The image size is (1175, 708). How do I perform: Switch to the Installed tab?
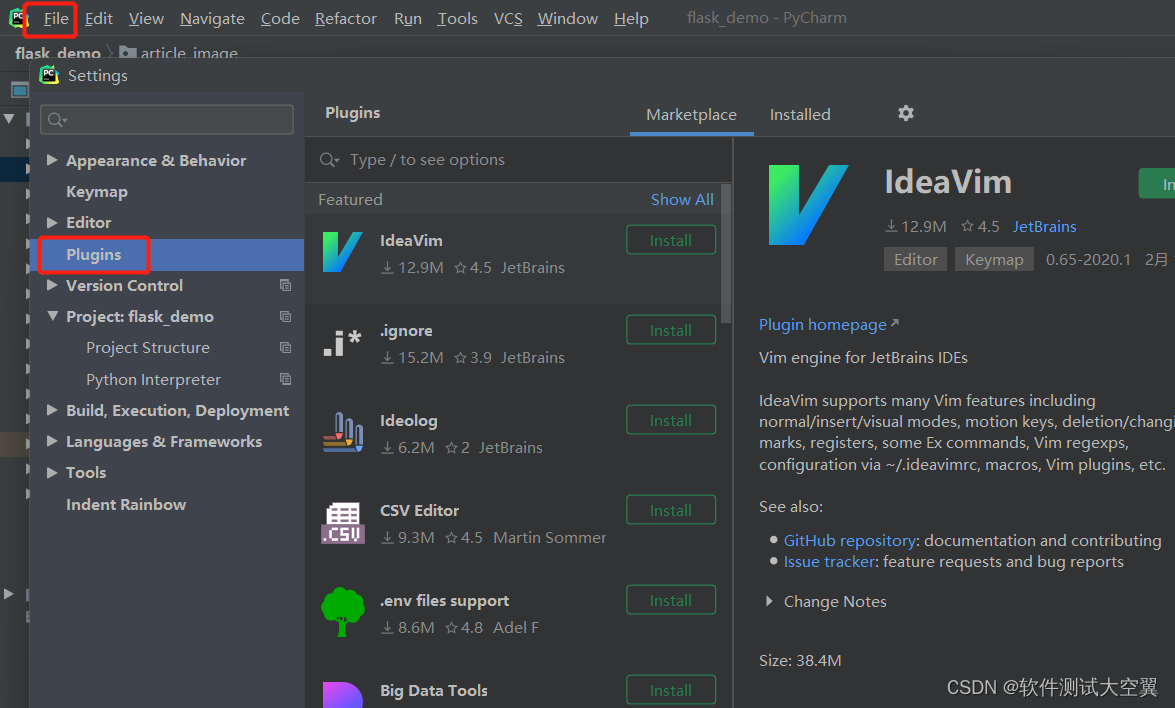tap(800, 115)
